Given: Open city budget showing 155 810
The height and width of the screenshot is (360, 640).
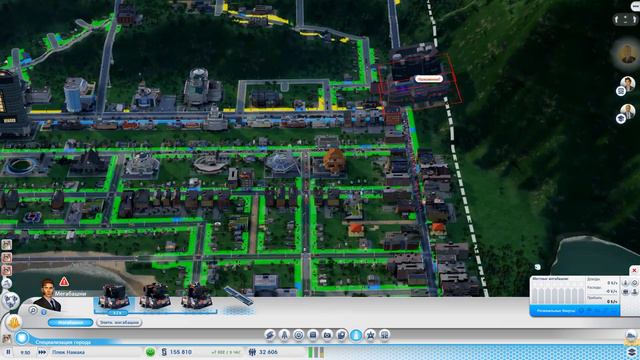Looking at the screenshot, I should [x=176, y=352].
